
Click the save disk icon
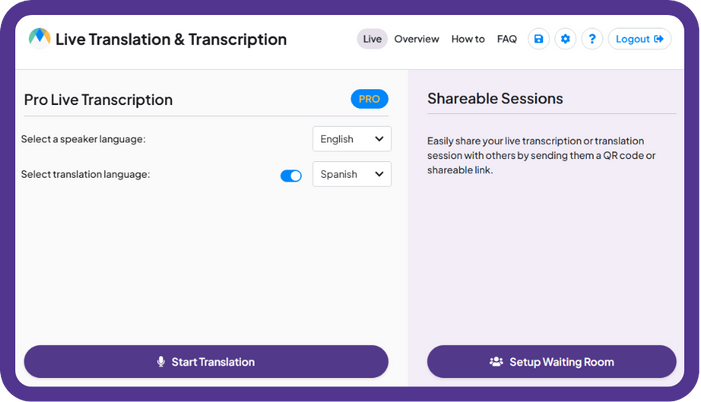[538, 39]
